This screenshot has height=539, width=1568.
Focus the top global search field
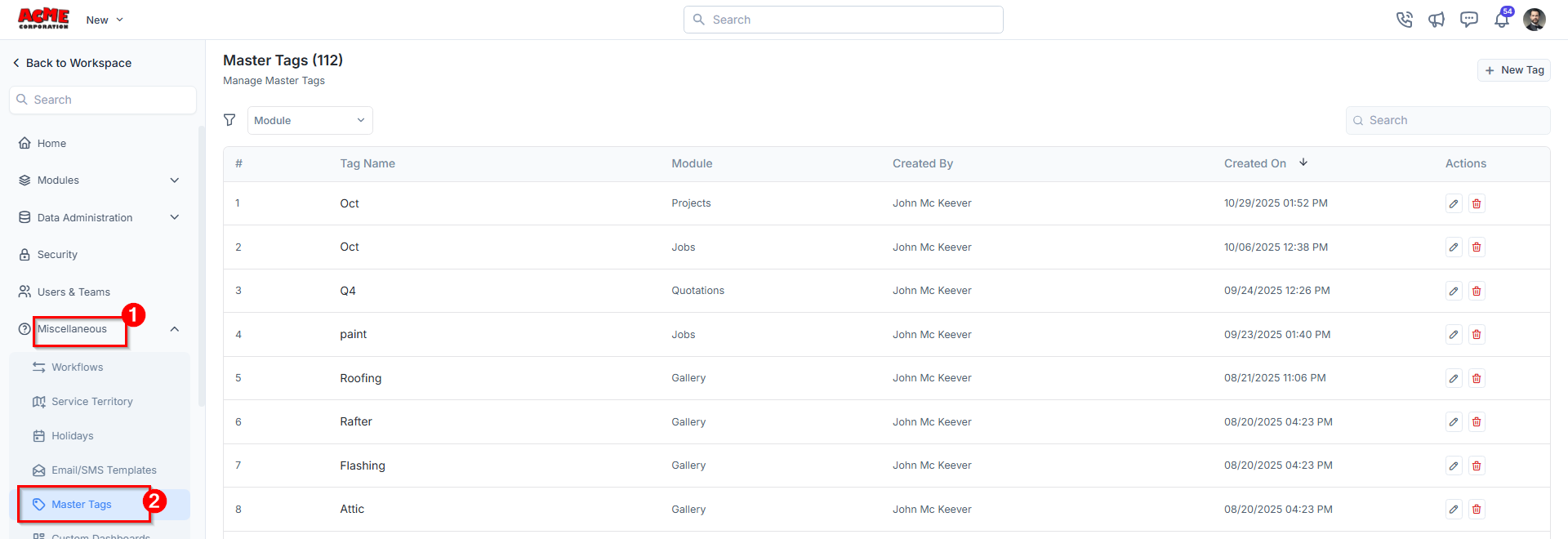point(843,20)
